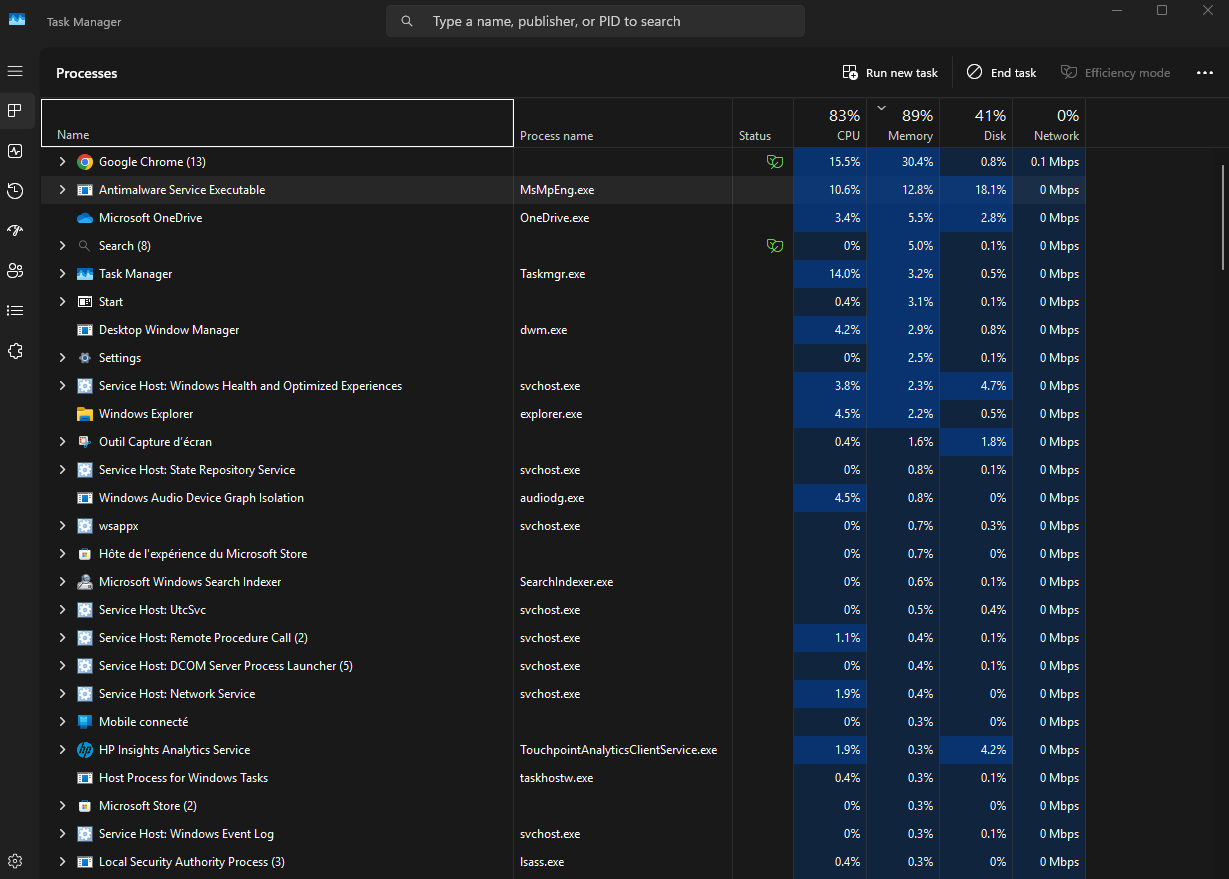Sort processes by the Disk column header
Viewport: 1229px width, 879px height.
point(976,124)
